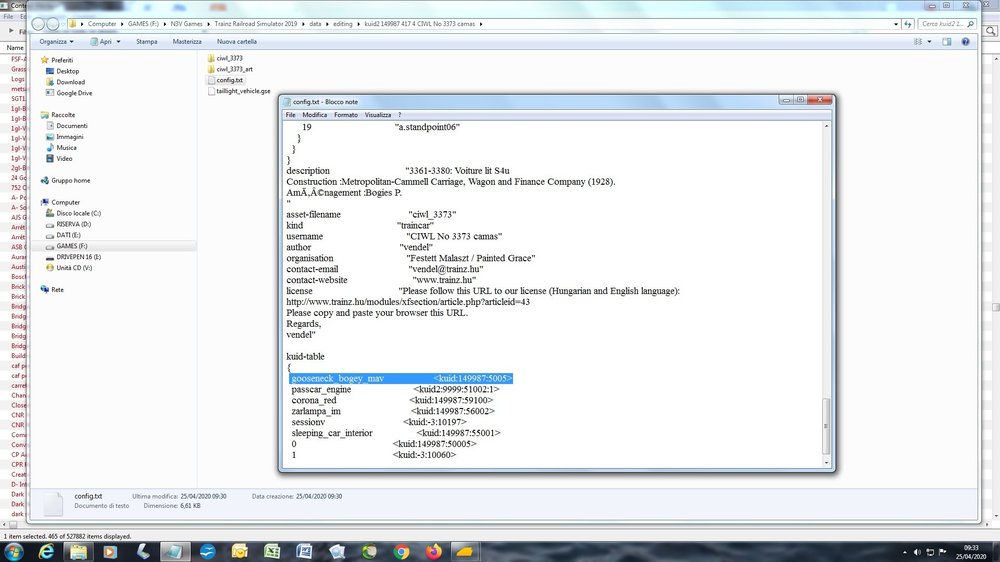Select Immagini library
Screen dimensions: 1000x562
pos(64,137)
